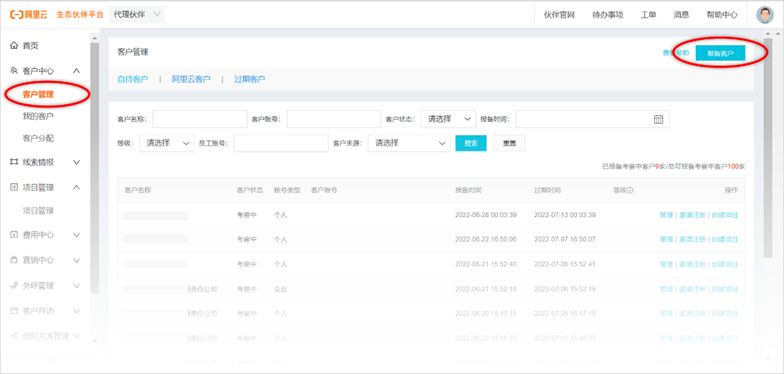Click 邀请注册 in the 2022-06-28 00:03:39 row

point(692,215)
